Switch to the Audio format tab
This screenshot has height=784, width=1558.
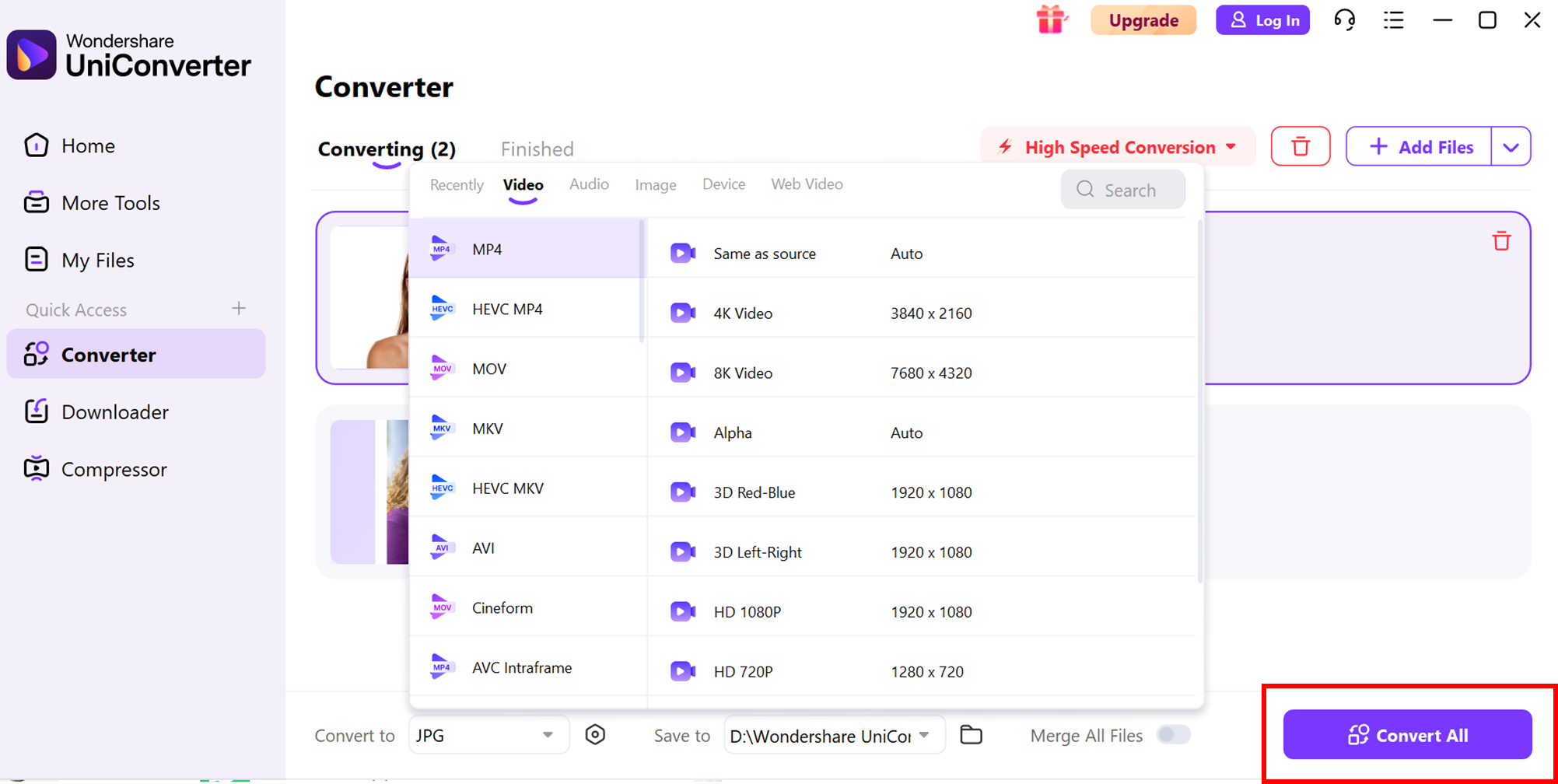[589, 184]
